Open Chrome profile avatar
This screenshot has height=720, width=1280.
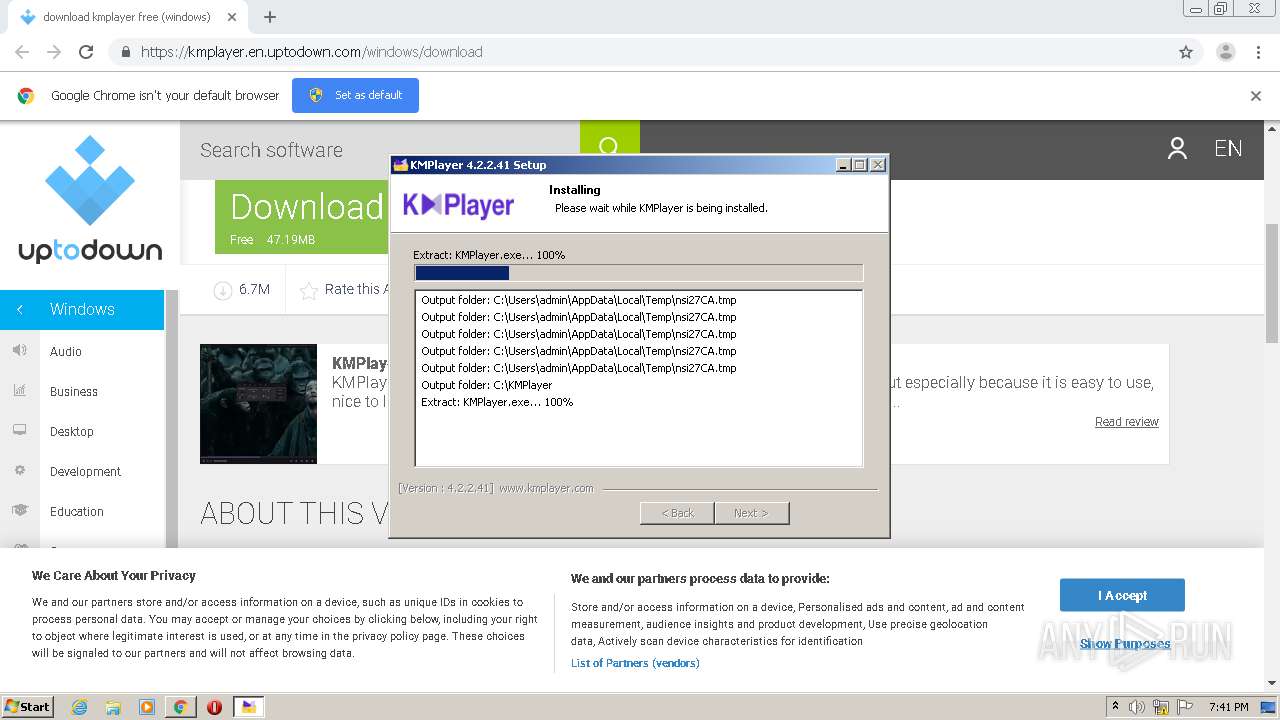tap(1226, 52)
